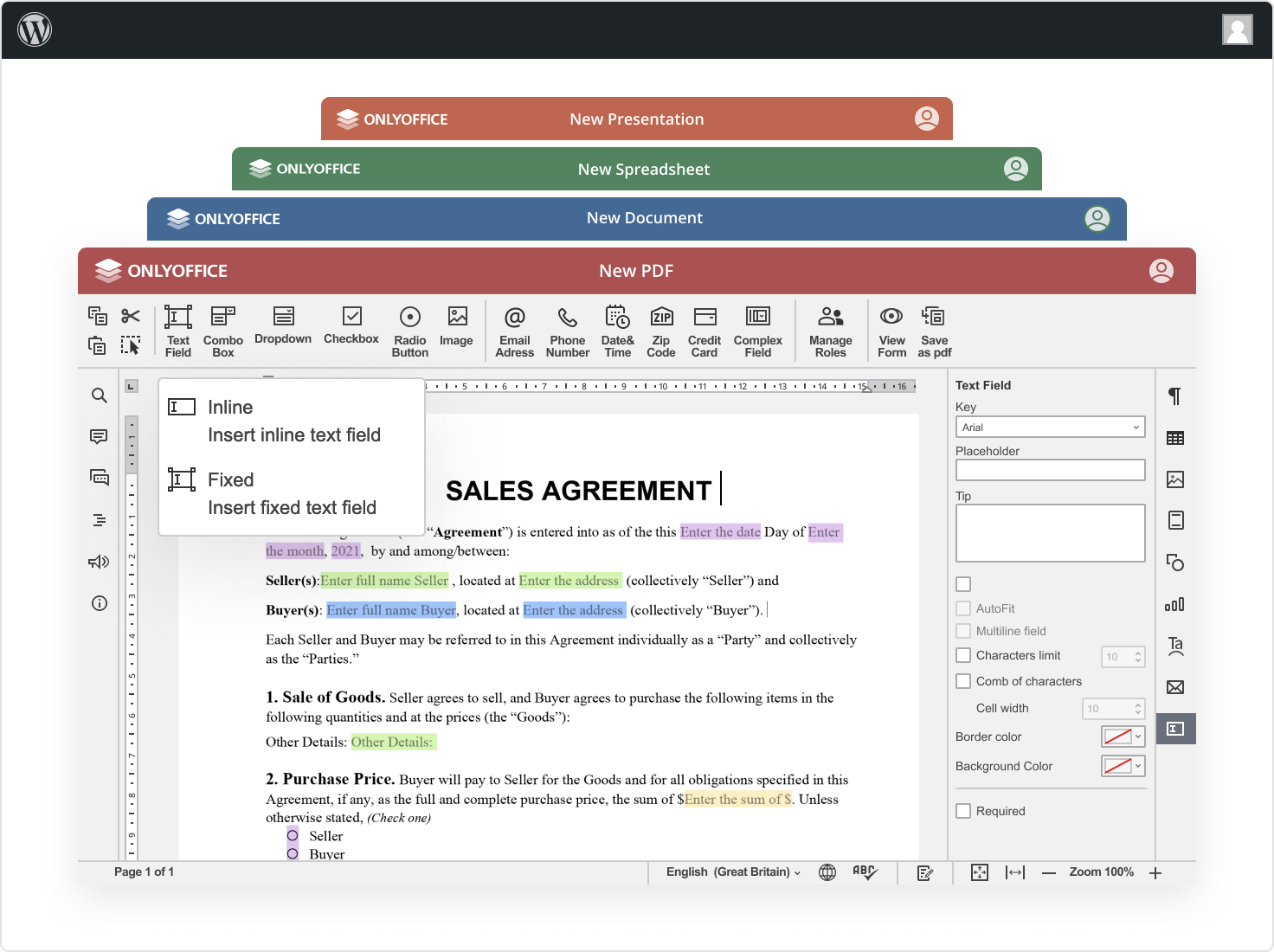Enable the Comb of characters checkbox

click(x=963, y=681)
